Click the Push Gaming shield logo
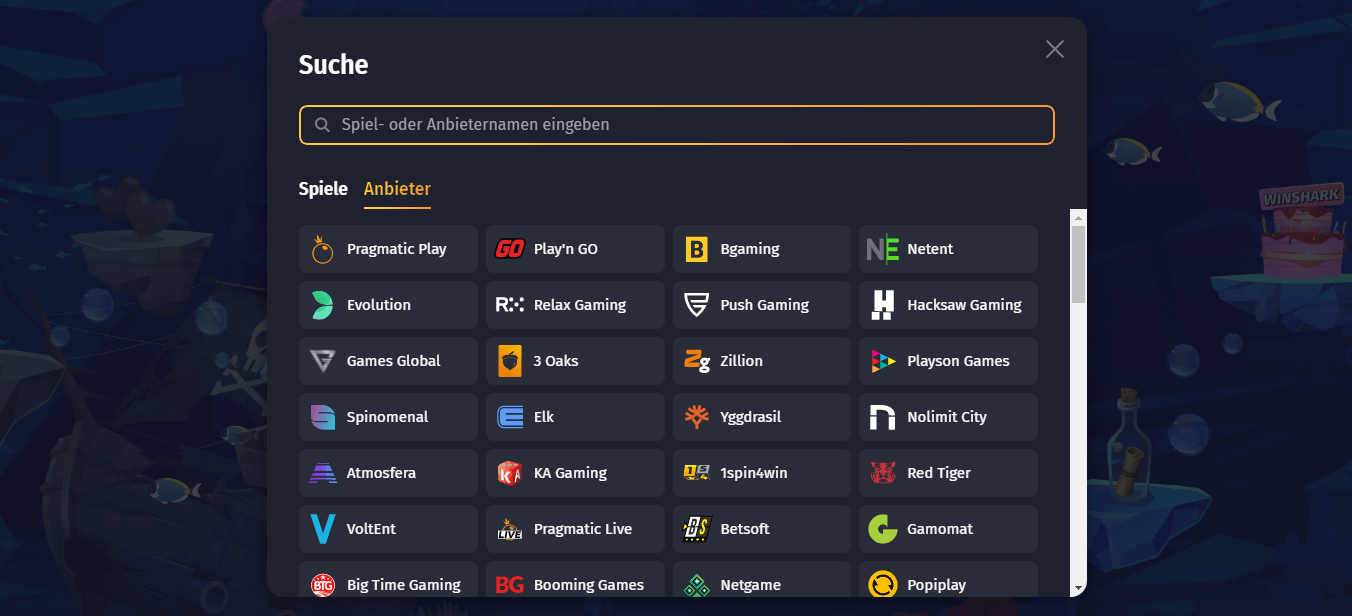Image resolution: width=1352 pixels, height=616 pixels. (697, 305)
